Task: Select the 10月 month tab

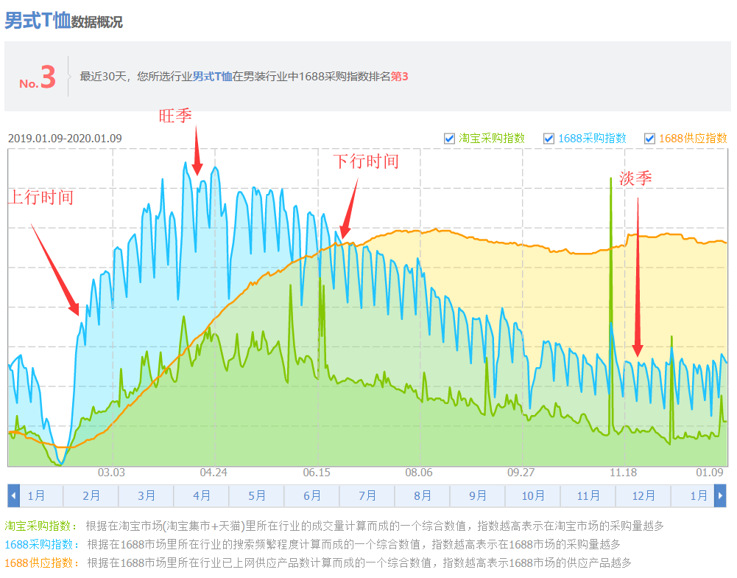Action: [533, 495]
